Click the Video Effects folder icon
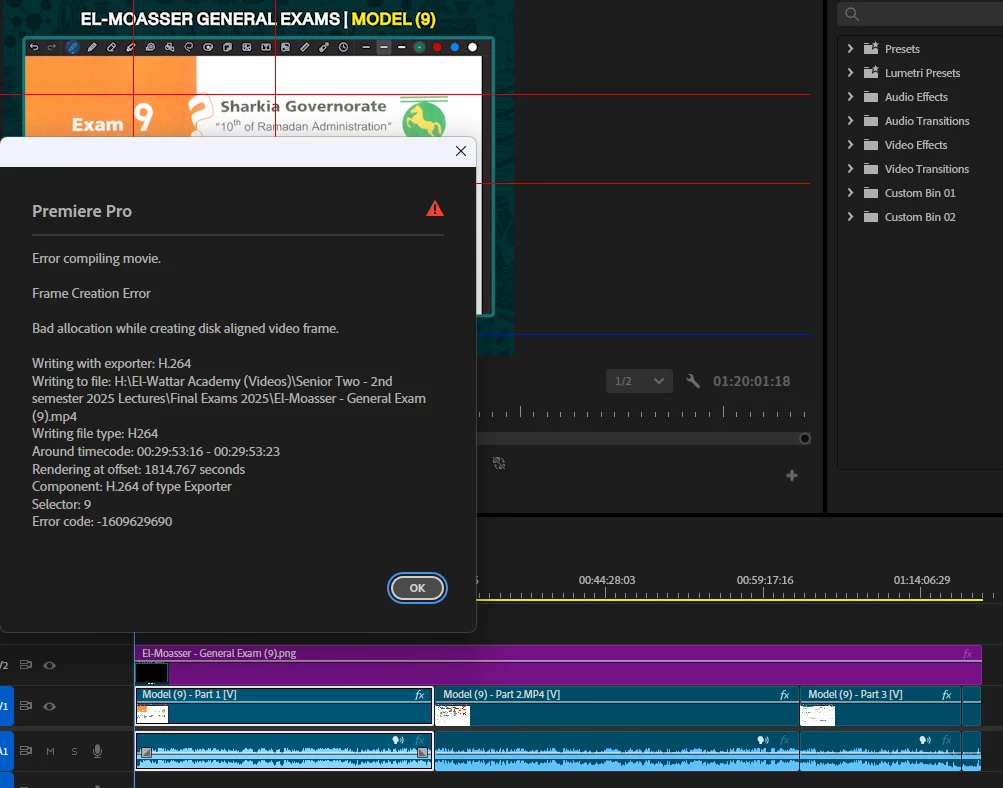This screenshot has height=788, width=1003. (871, 145)
